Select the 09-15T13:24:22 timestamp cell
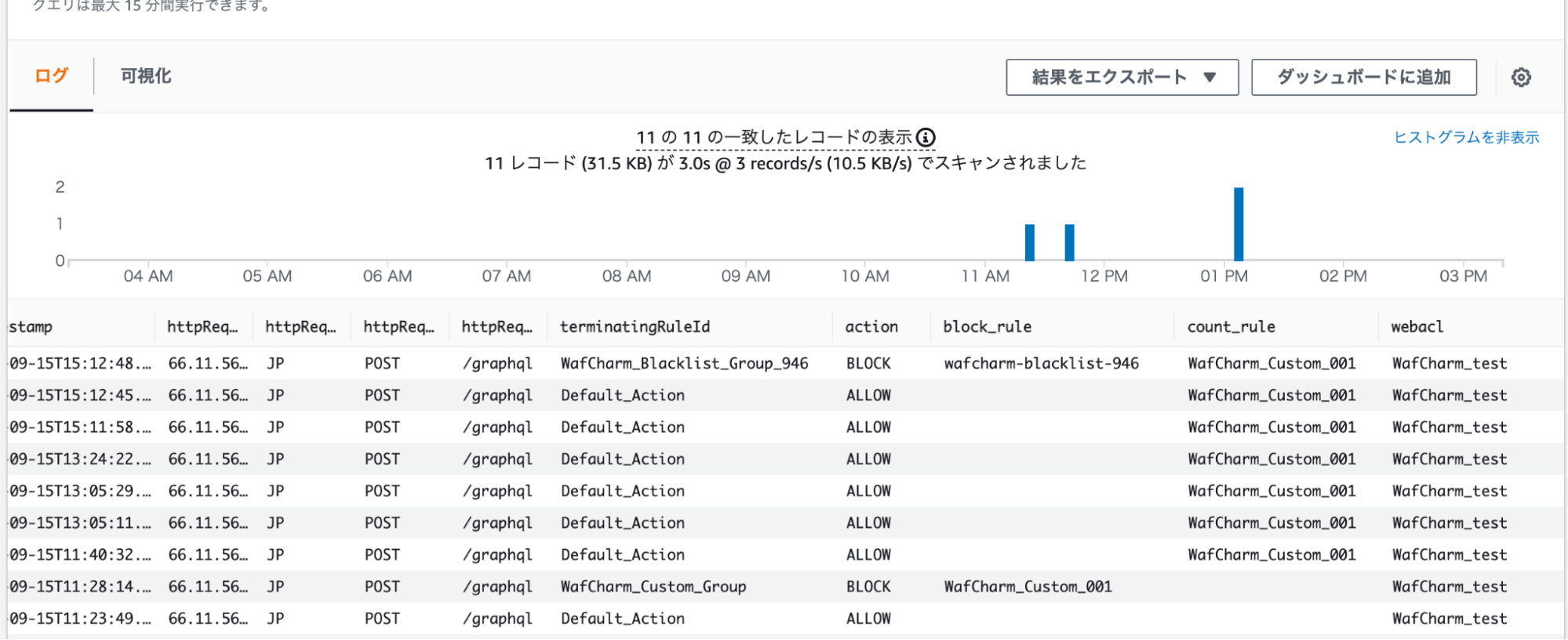This screenshot has width=1568, height=640. pyautogui.click(x=81, y=459)
